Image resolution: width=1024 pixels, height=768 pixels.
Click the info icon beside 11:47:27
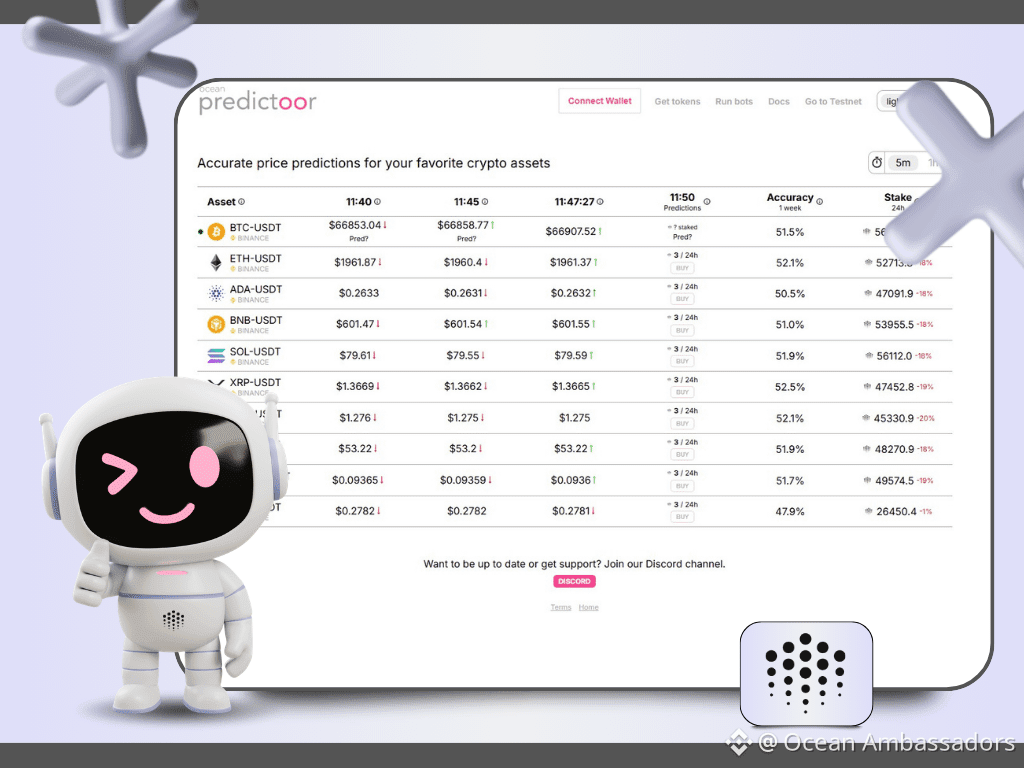[600, 202]
